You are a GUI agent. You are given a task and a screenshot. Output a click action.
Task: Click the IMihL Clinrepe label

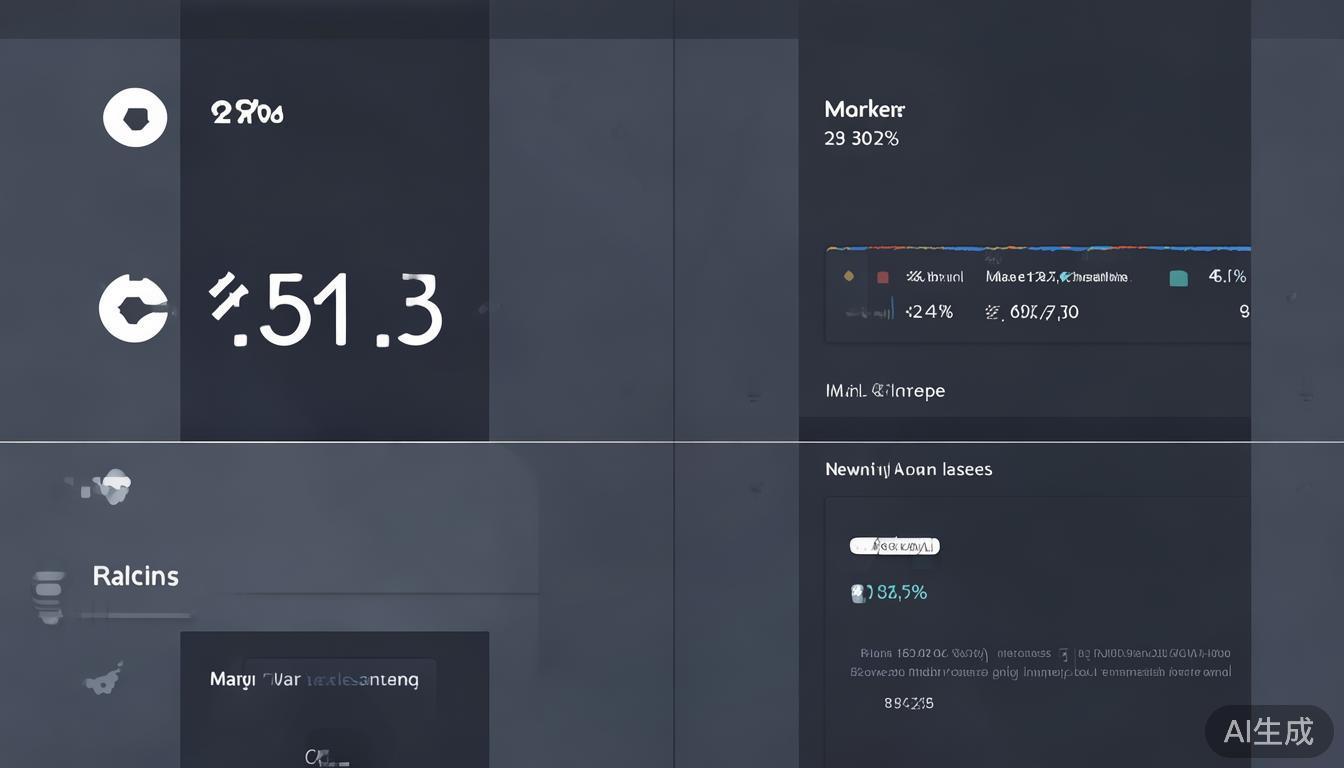click(885, 390)
